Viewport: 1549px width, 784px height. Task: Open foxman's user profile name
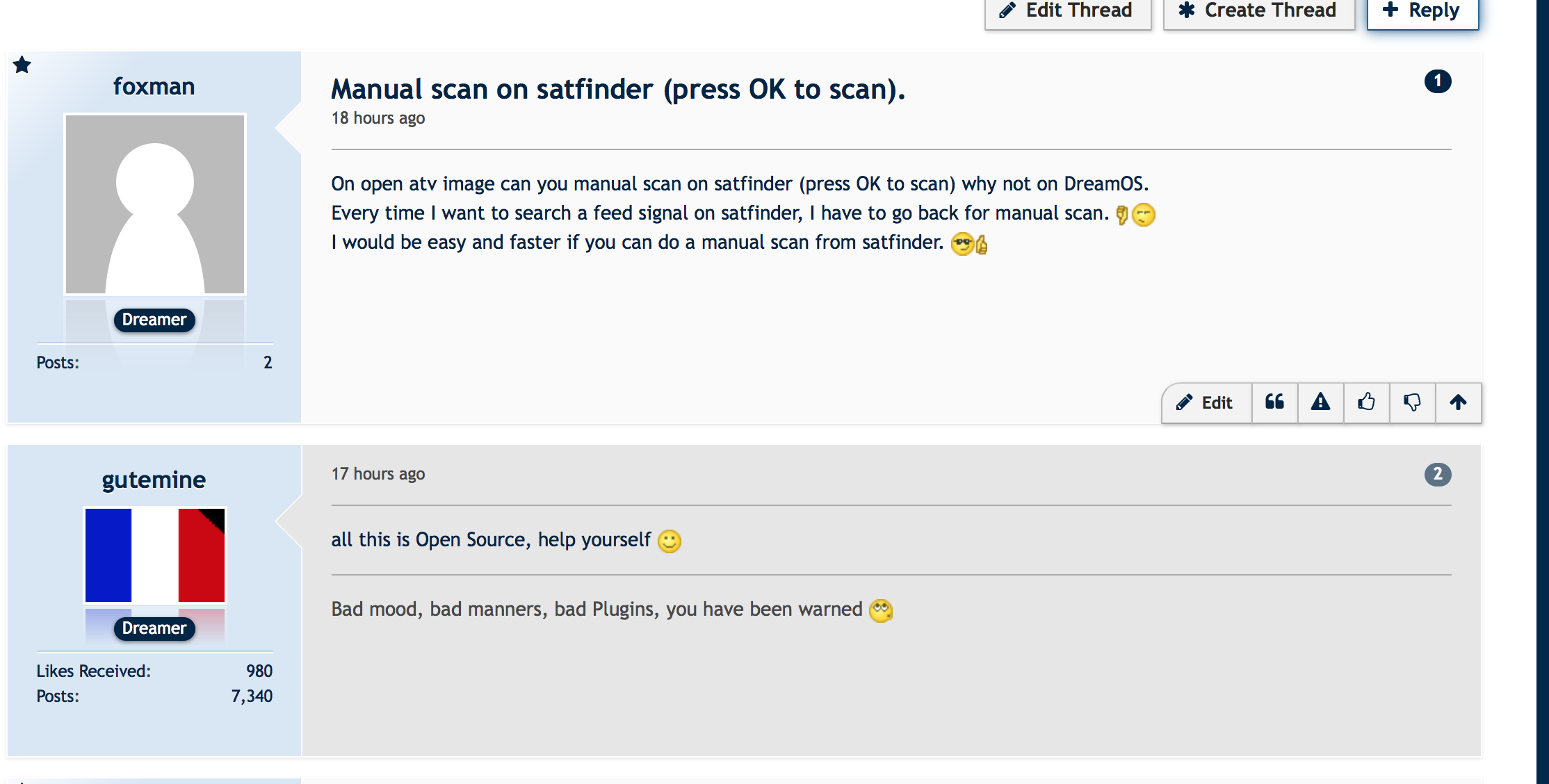click(x=154, y=87)
